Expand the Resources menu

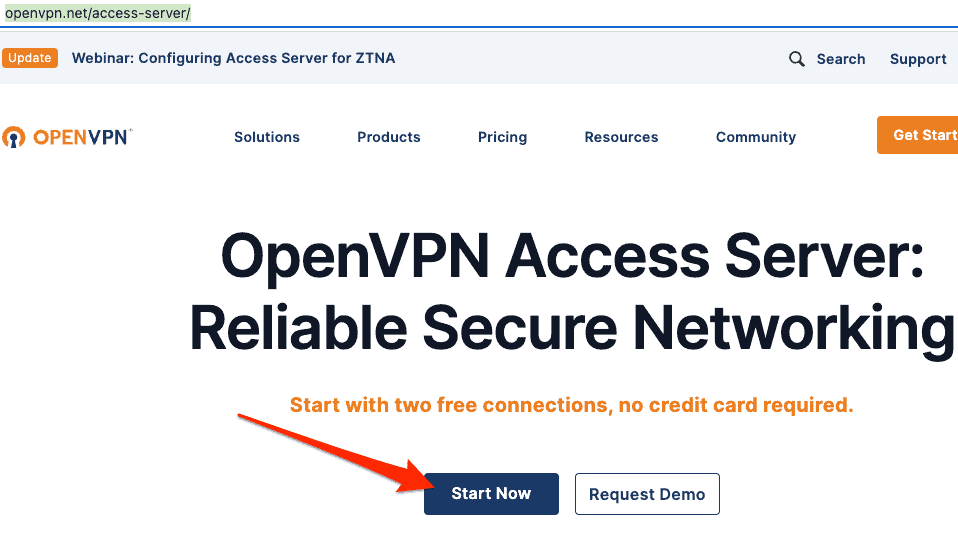(621, 137)
